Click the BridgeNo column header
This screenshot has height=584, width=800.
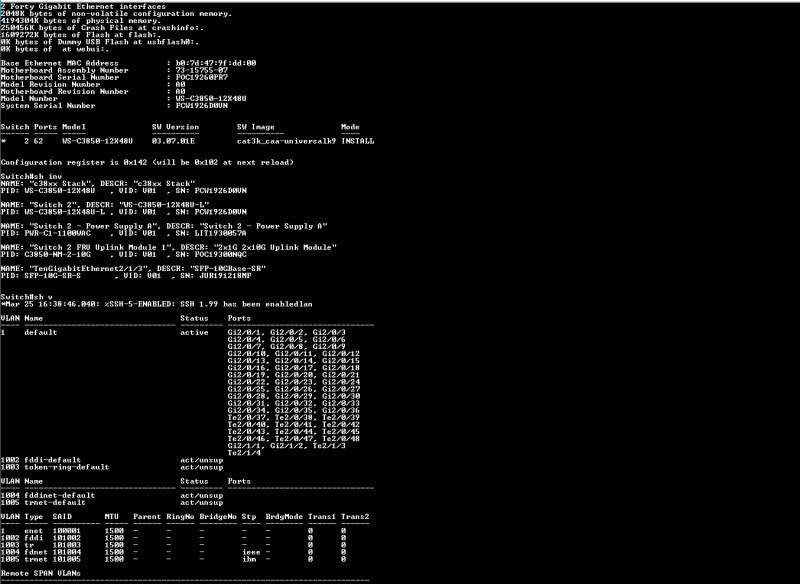(218, 517)
